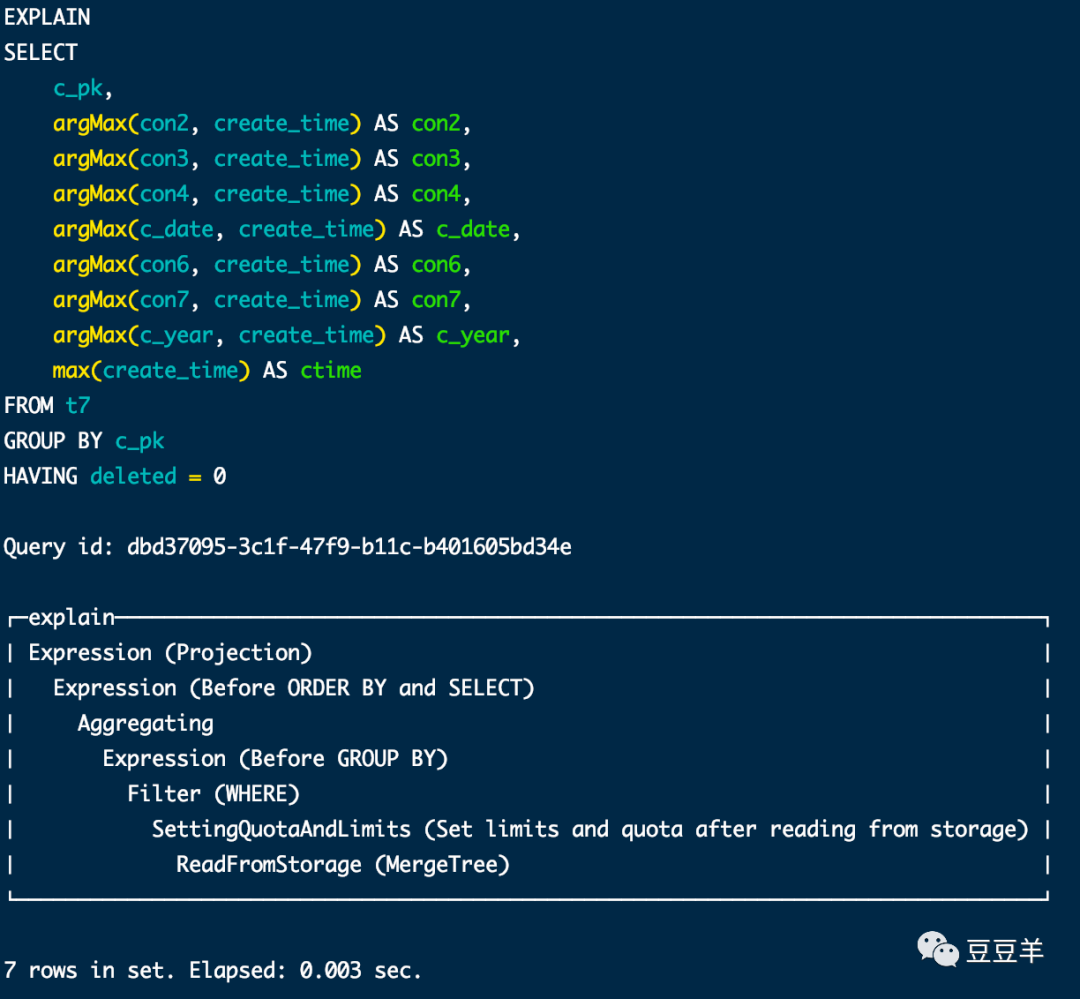Click the 'Expression (Projection)' row

[170, 653]
